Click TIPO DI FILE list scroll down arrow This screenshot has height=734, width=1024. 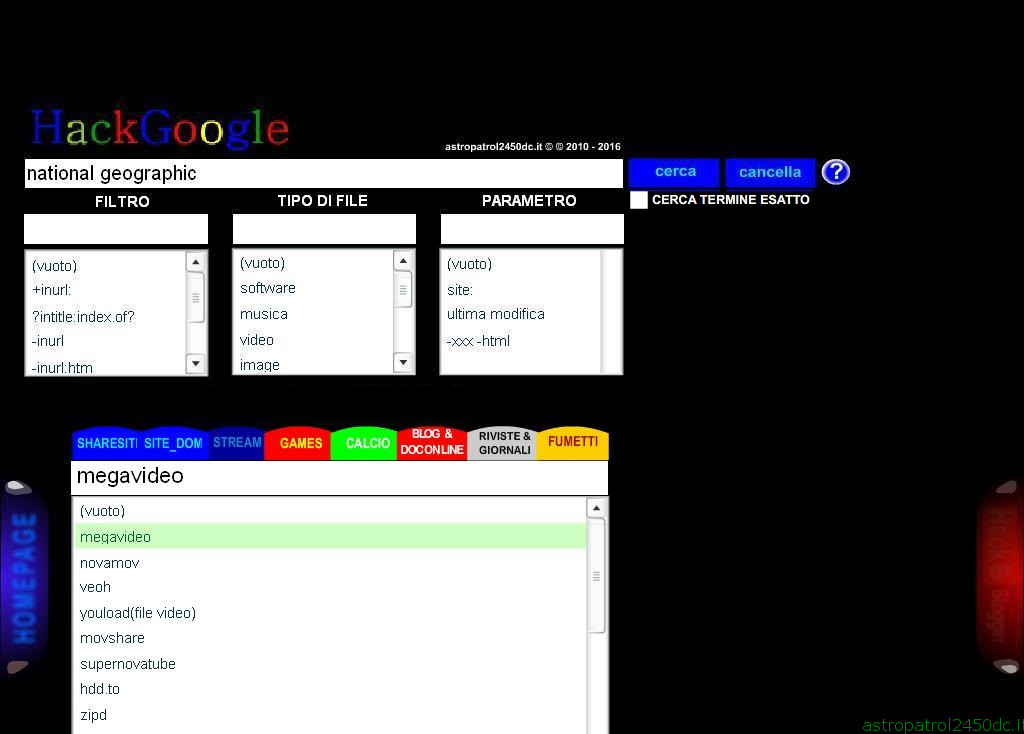click(x=403, y=362)
